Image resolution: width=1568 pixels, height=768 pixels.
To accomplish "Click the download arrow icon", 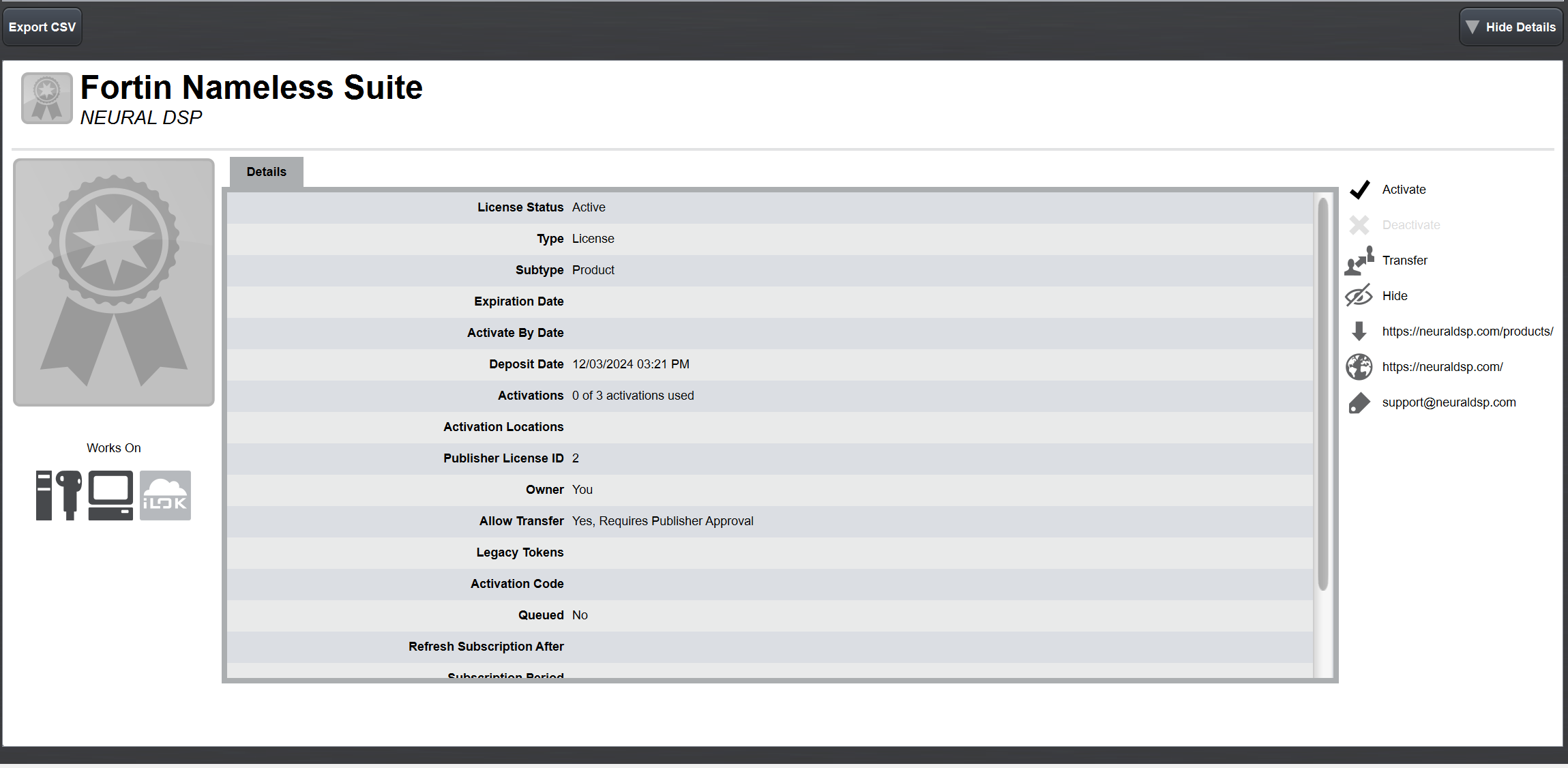I will (1359, 331).
